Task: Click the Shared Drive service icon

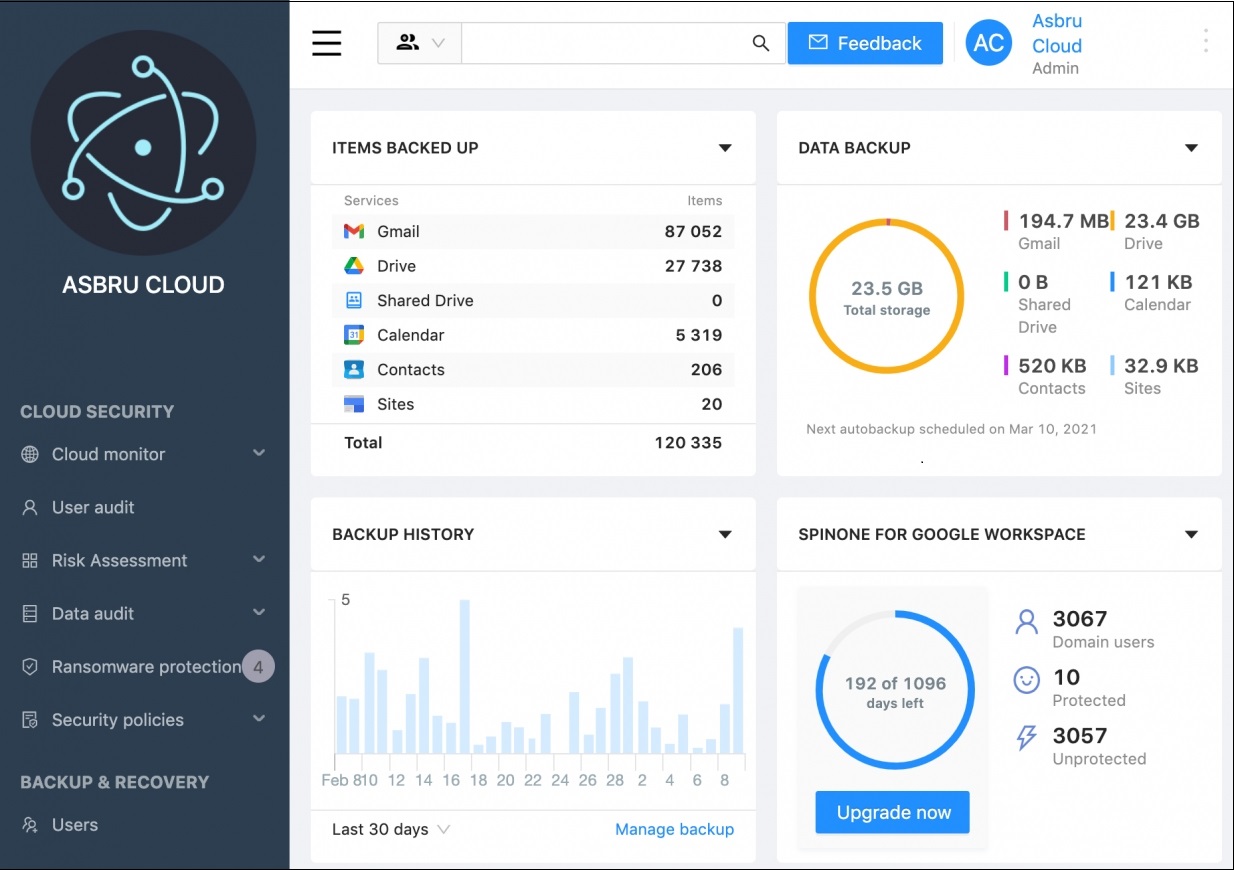Action: coord(354,300)
